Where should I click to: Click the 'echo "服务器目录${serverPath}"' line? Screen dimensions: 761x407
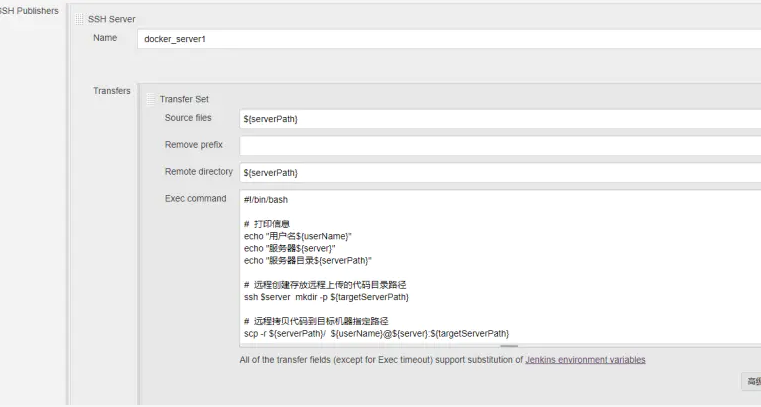pos(308,260)
